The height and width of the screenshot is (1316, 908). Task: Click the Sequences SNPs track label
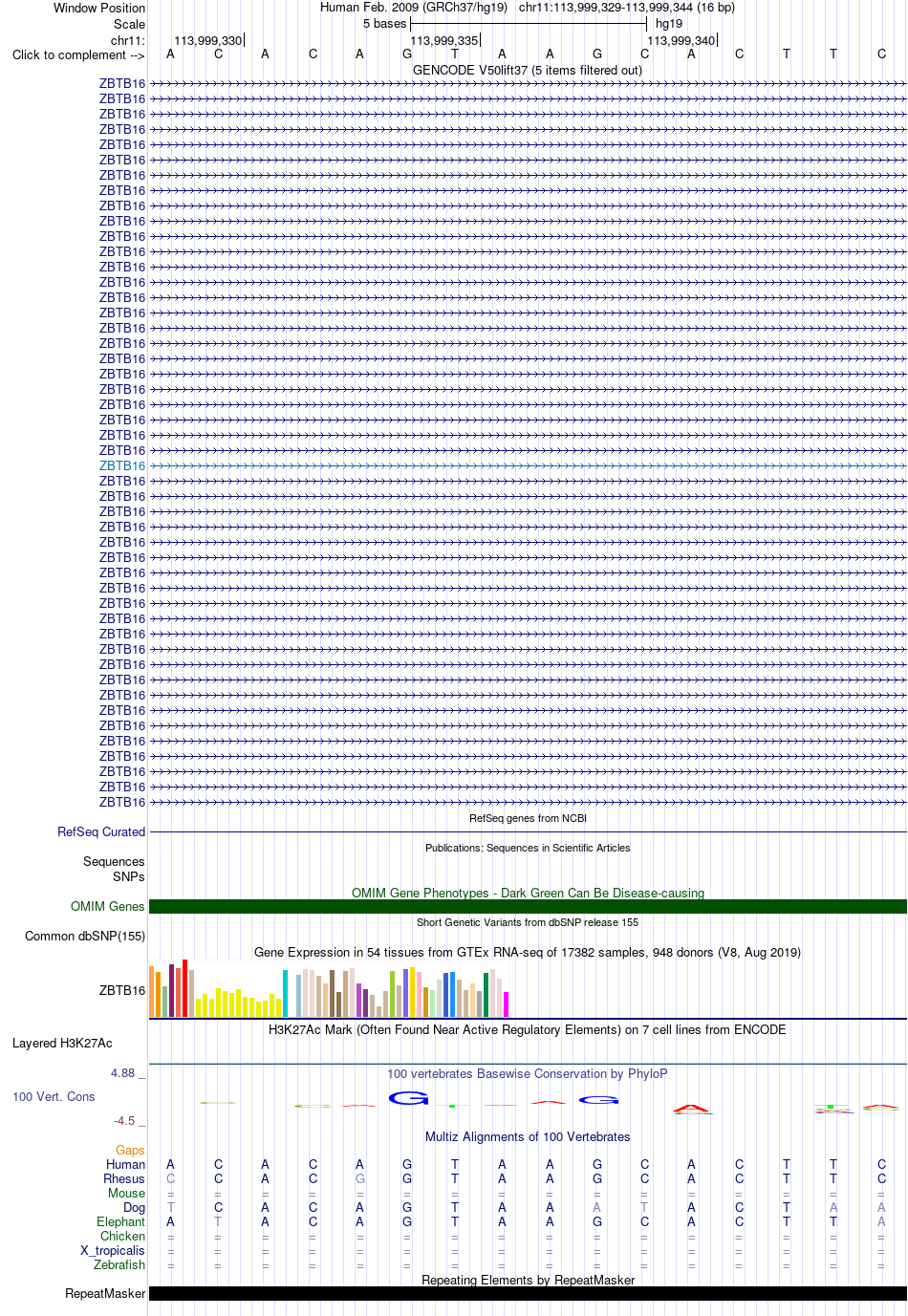(114, 870)
